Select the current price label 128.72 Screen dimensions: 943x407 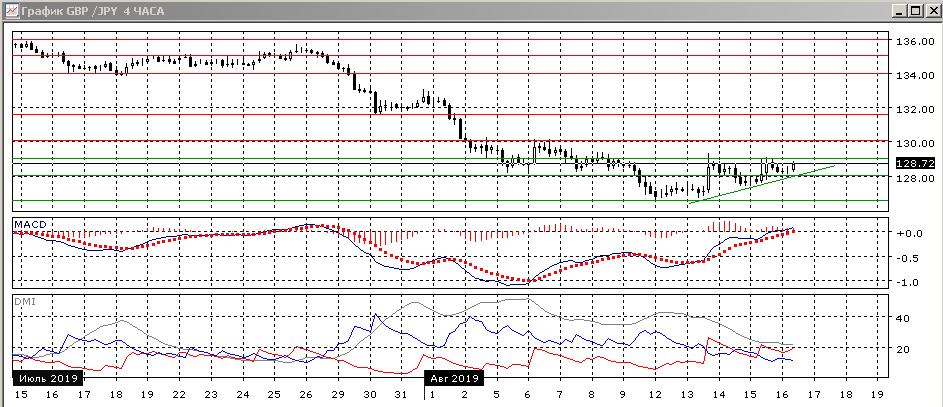(914, 162)
